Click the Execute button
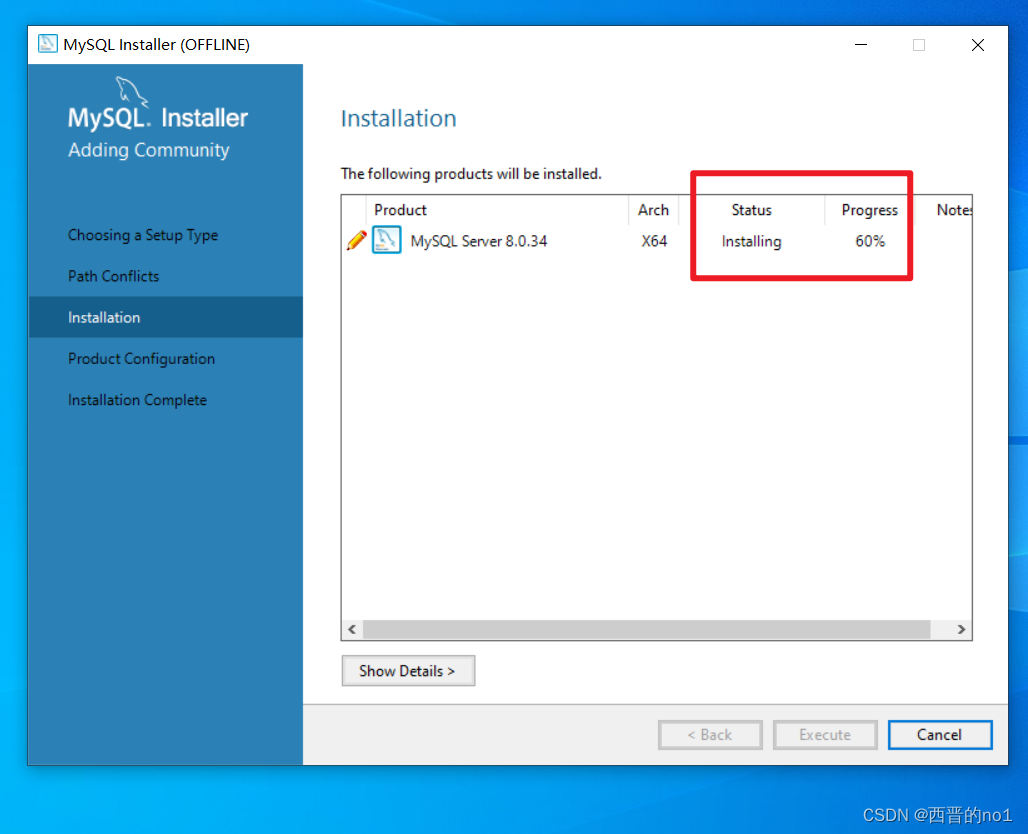 coord(825,735)
